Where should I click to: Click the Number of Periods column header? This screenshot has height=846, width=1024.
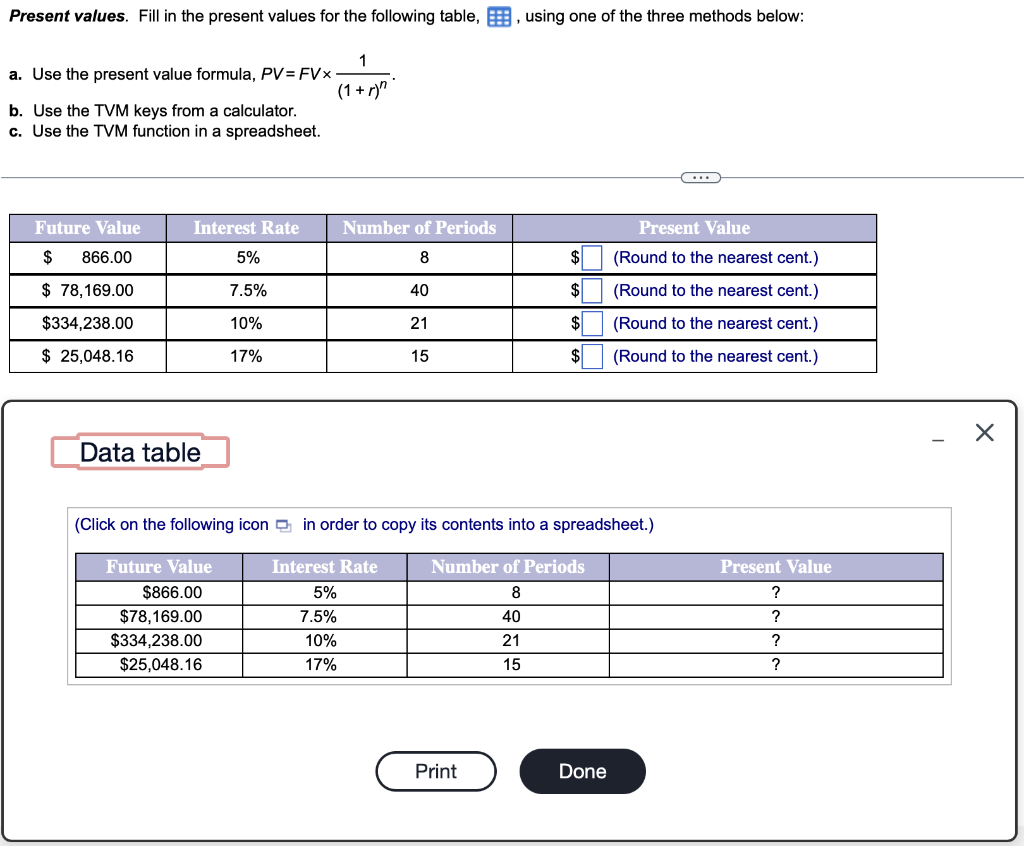(x=419, y=228)
